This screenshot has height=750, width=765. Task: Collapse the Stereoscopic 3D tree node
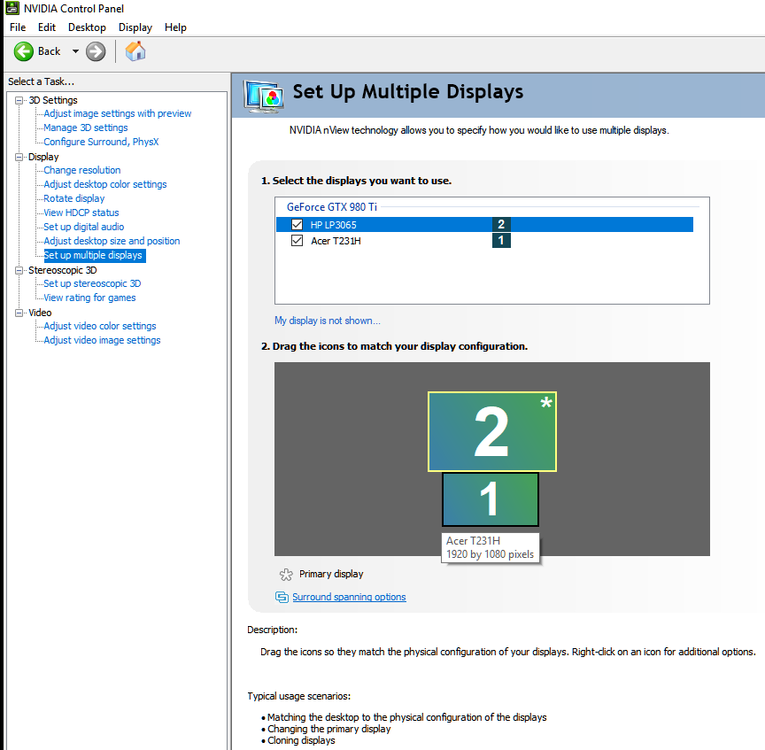click(x=19, y=270)
